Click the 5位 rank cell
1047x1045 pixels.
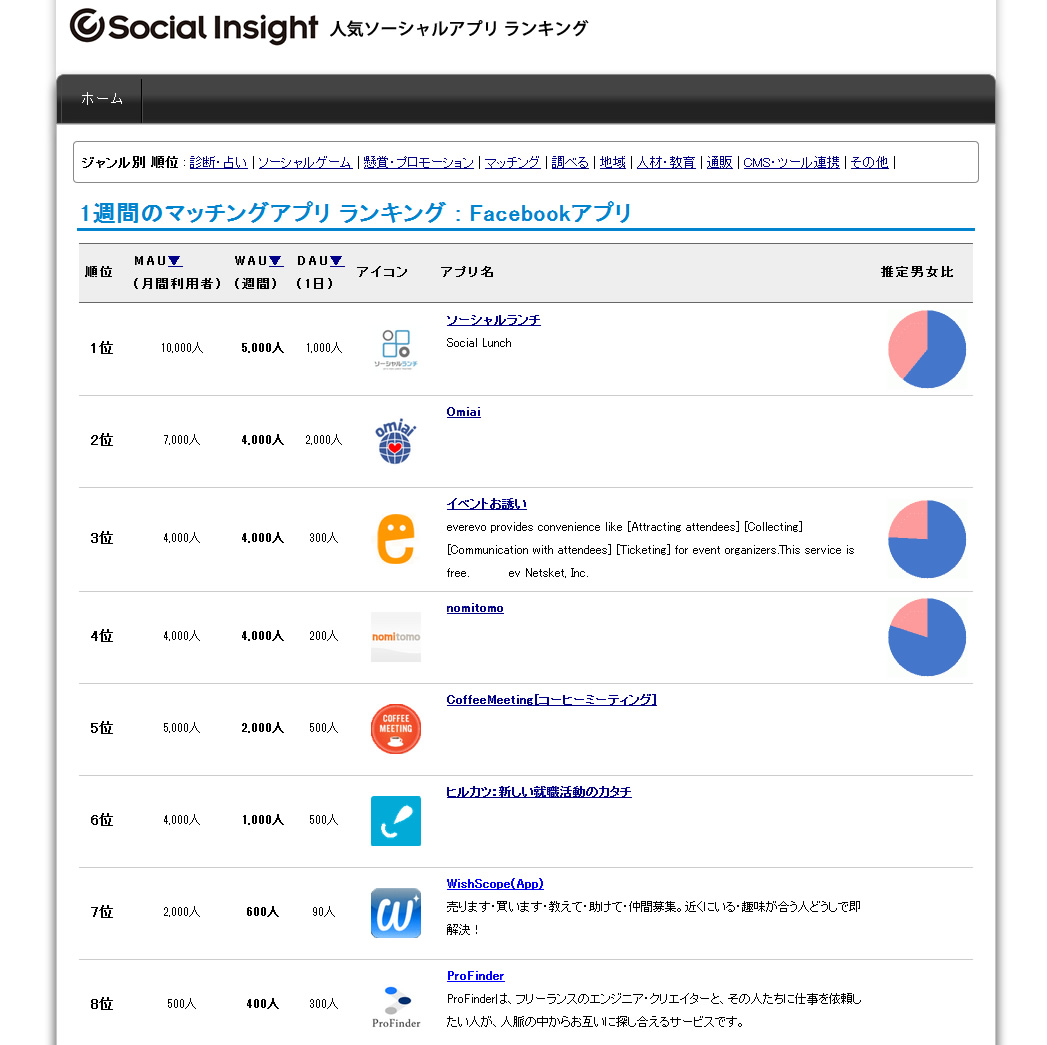point(101,728)
